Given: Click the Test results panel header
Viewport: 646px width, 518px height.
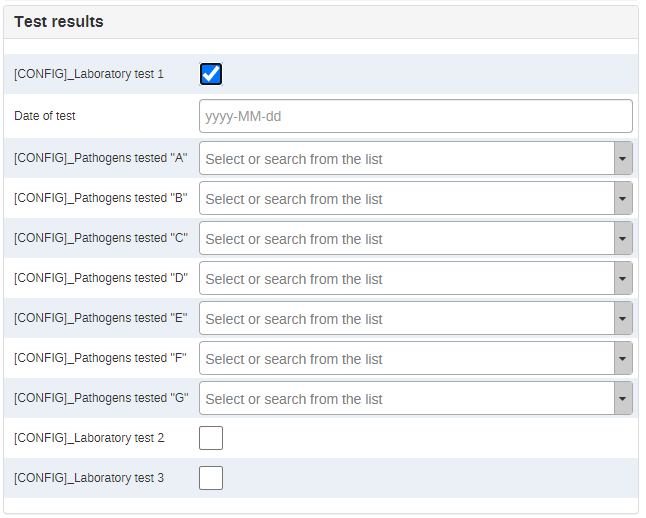Looking at the screenshot, I should pyautogui.click(x=323, y=22).
